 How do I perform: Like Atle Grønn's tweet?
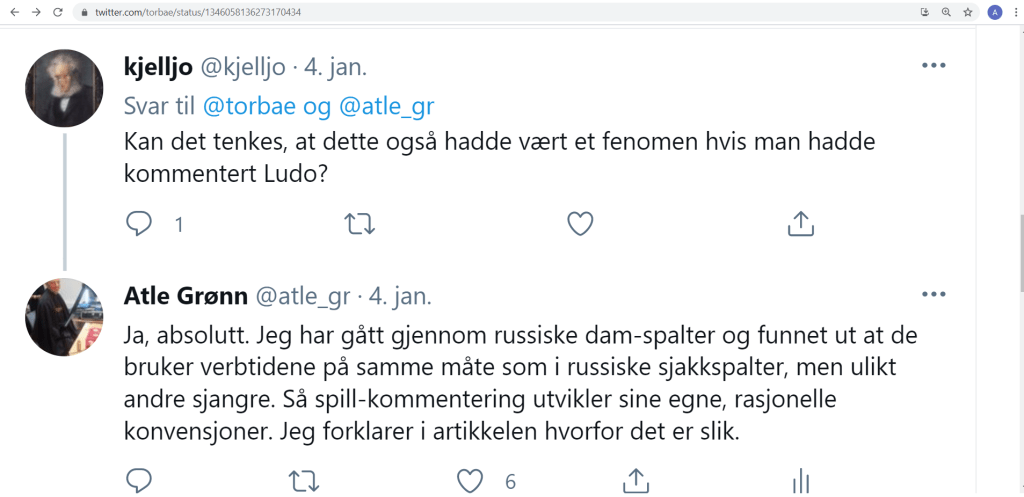point(470,481)
